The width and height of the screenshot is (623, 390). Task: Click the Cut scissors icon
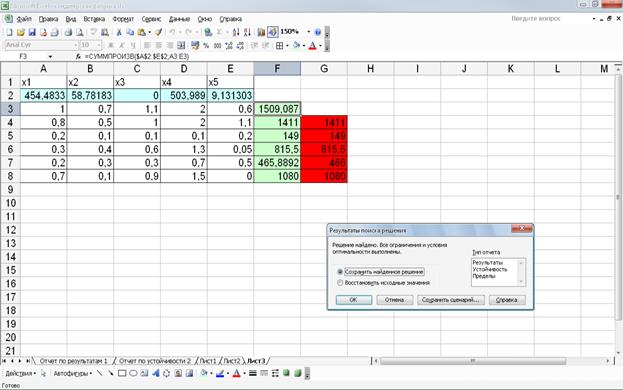(x=119, y=32)
